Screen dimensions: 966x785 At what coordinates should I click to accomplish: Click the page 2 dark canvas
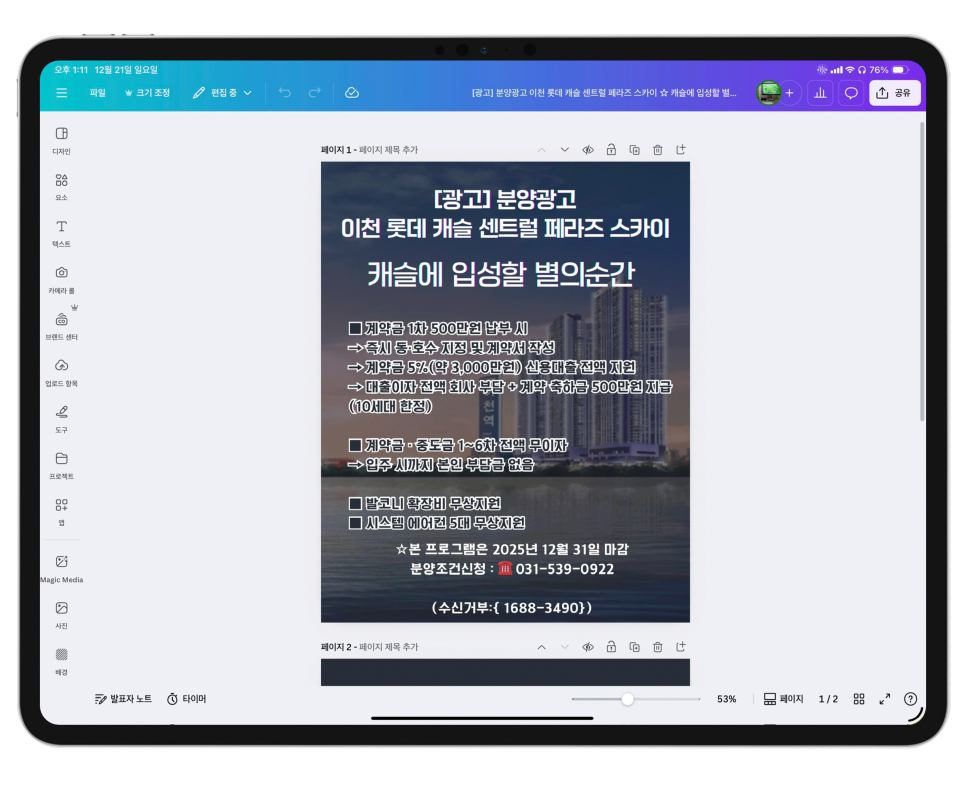click(505, 672)
